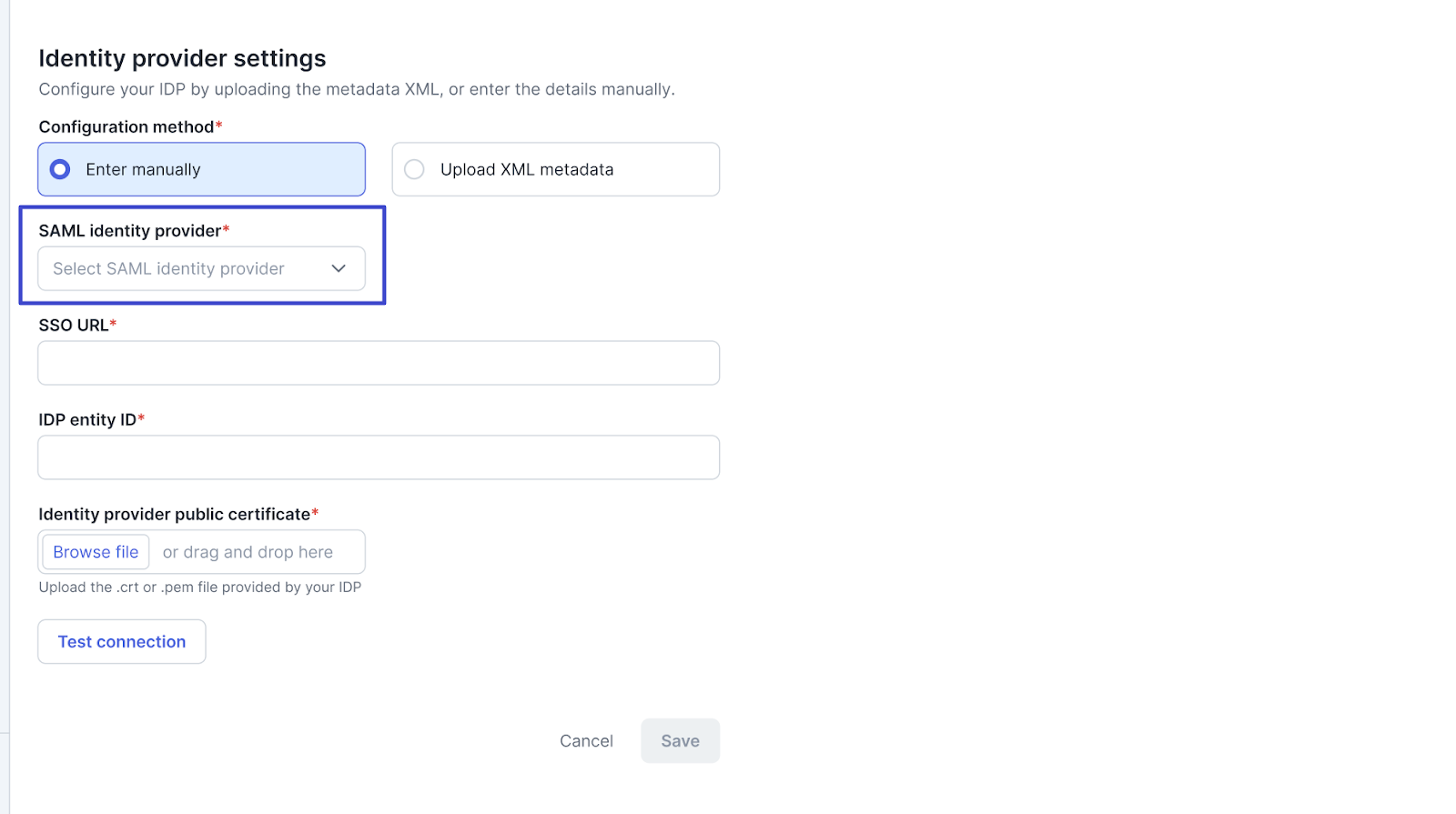
Task: Click the "or drag and drop here" area
Action: click(x=248, y=552)
